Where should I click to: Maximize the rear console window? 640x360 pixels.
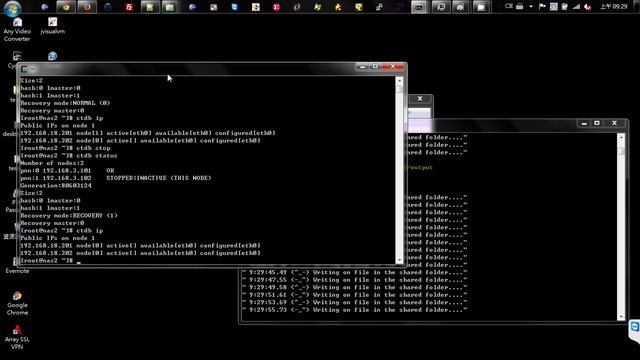[597, 123]
